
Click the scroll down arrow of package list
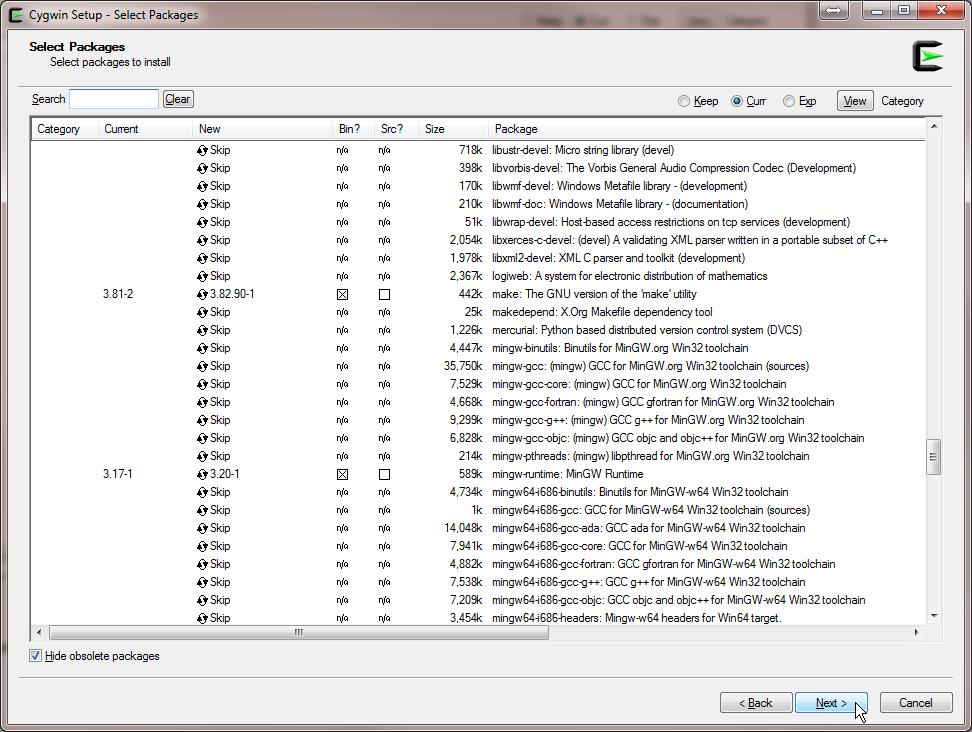click(x=934, y=616)
